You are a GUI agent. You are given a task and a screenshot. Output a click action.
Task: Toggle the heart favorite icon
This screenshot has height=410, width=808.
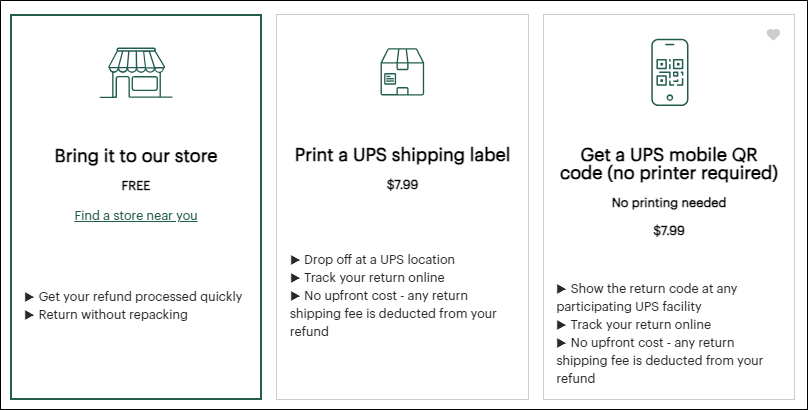[x=773, y=35]
